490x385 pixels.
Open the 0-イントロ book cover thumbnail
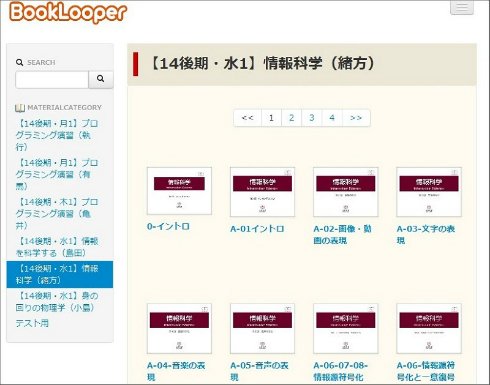pos(179,191)
